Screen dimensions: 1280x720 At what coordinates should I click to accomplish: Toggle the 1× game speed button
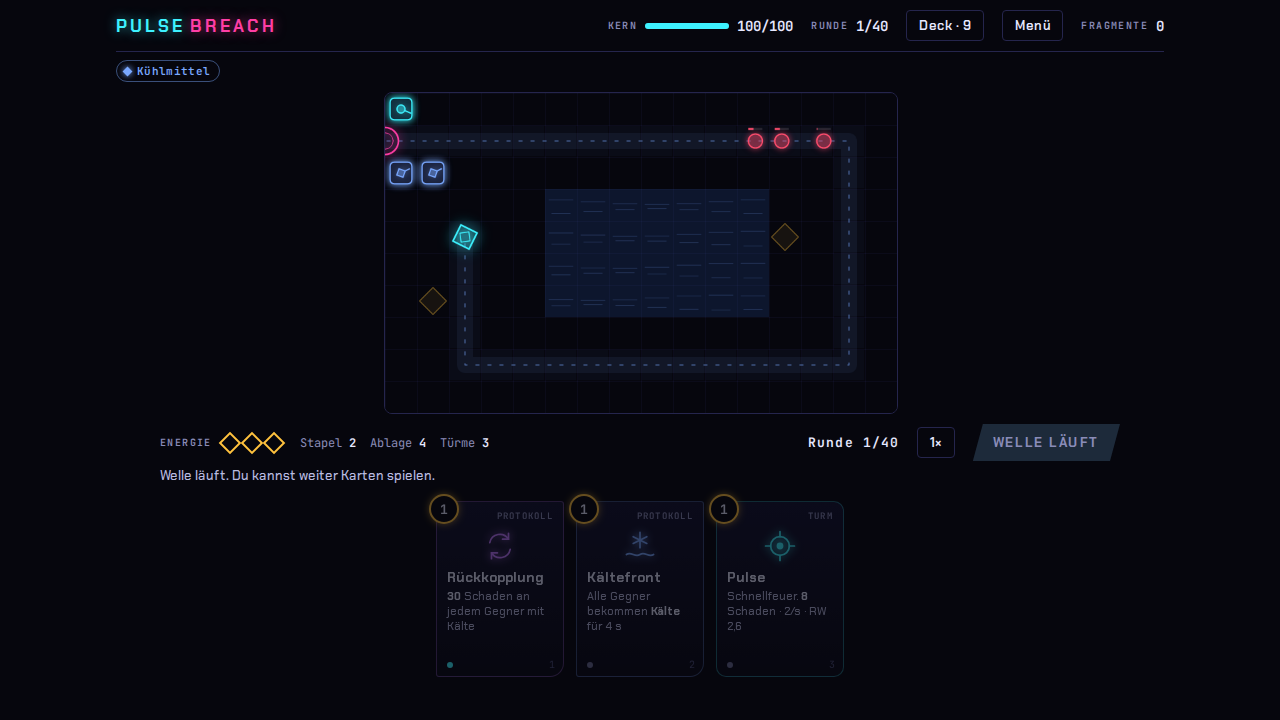point(936,443)
